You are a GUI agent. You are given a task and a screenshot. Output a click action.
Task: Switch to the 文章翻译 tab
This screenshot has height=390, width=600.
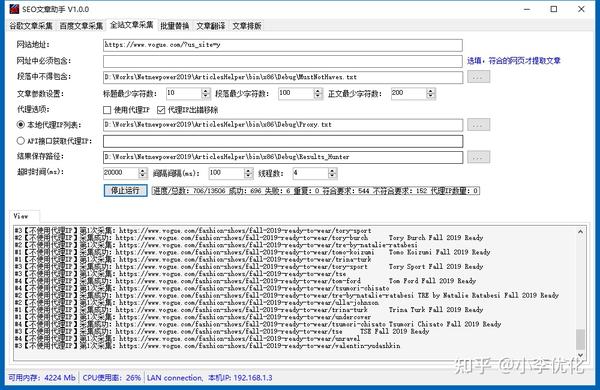210,26
